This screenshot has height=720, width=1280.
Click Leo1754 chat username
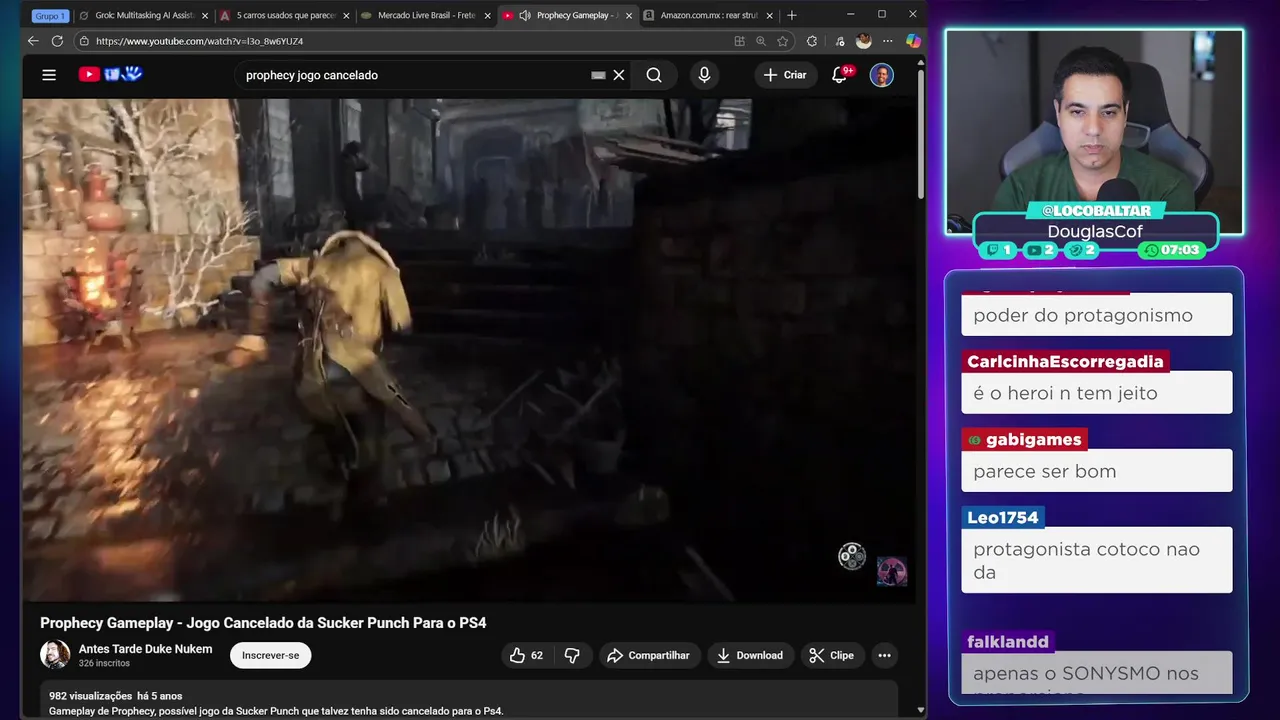(x=1004, y=517)
